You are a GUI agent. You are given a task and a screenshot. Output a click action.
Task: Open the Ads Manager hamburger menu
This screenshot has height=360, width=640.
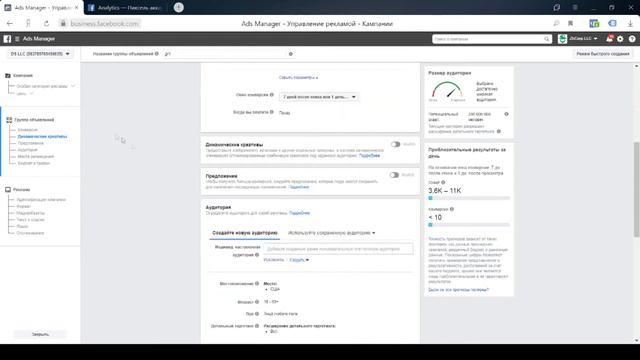(17, 39)
